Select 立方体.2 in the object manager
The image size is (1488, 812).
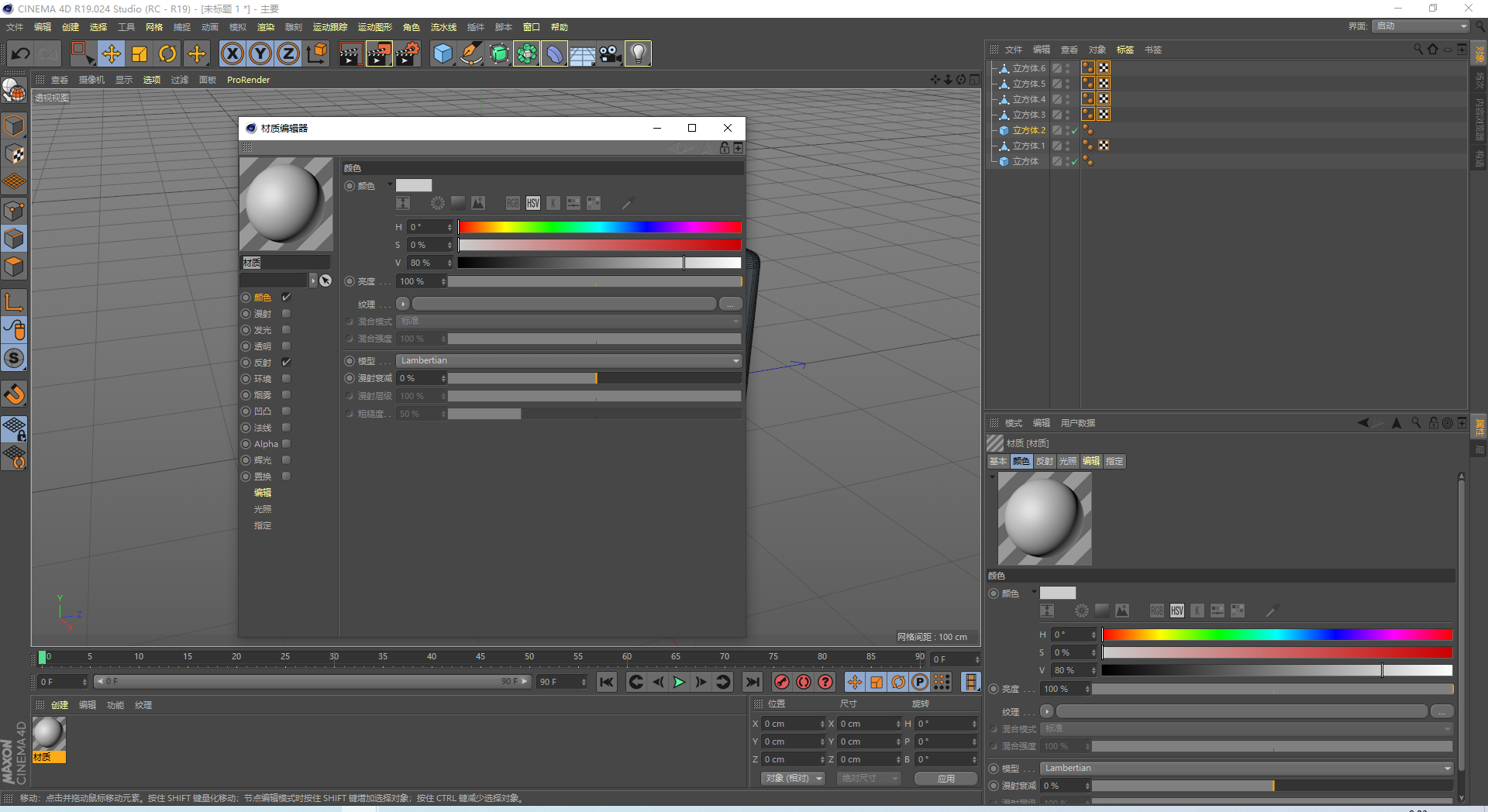click(1028, 130)
